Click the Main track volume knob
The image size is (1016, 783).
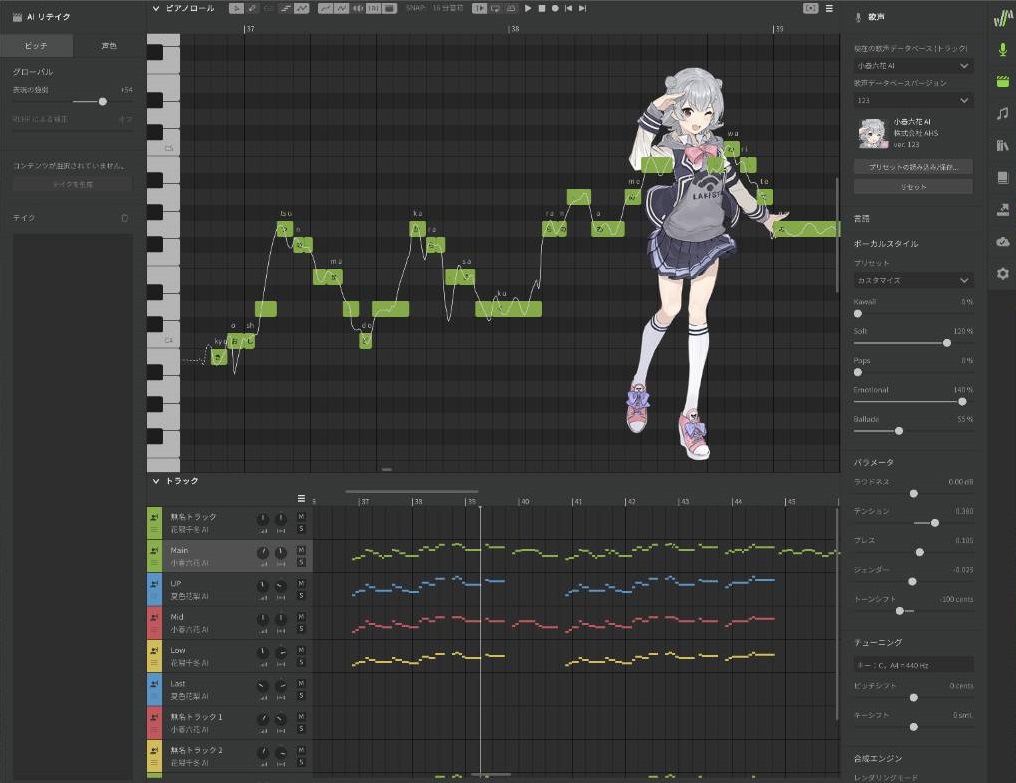click(263, 552)
